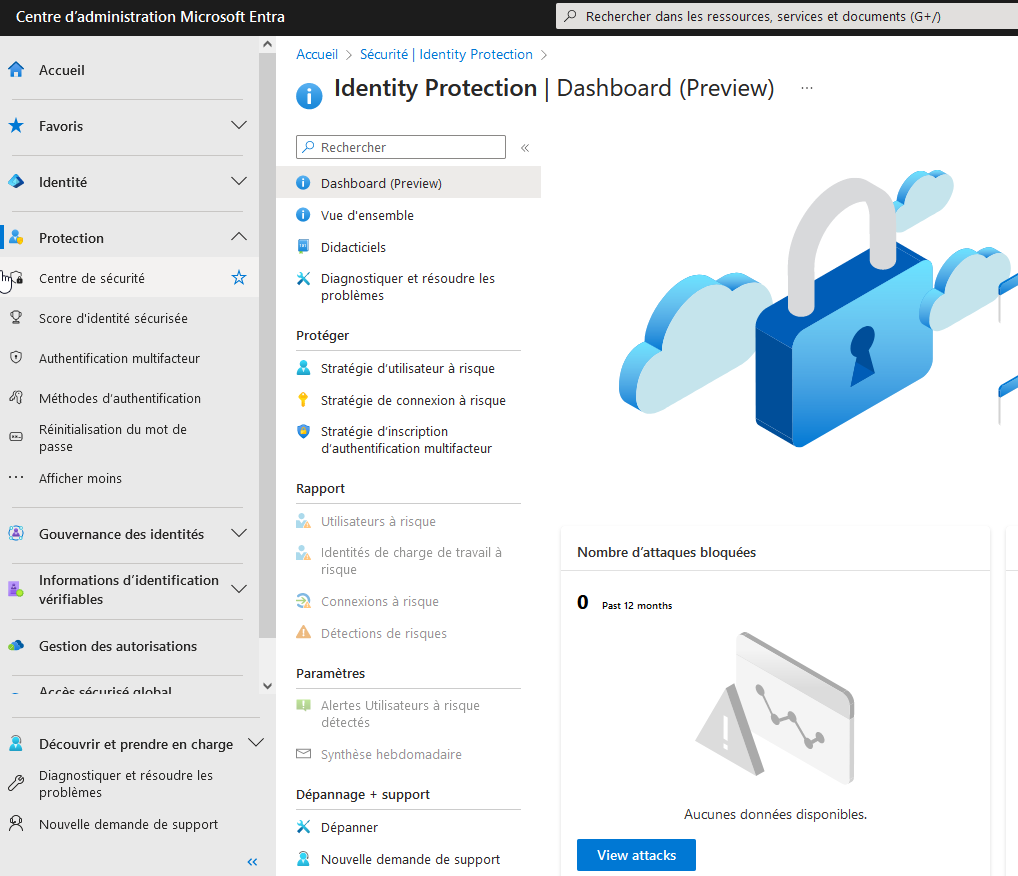This screenshot has height=876, width=1018.
Task: Click the View attacks button
Action: coord(636,855)
